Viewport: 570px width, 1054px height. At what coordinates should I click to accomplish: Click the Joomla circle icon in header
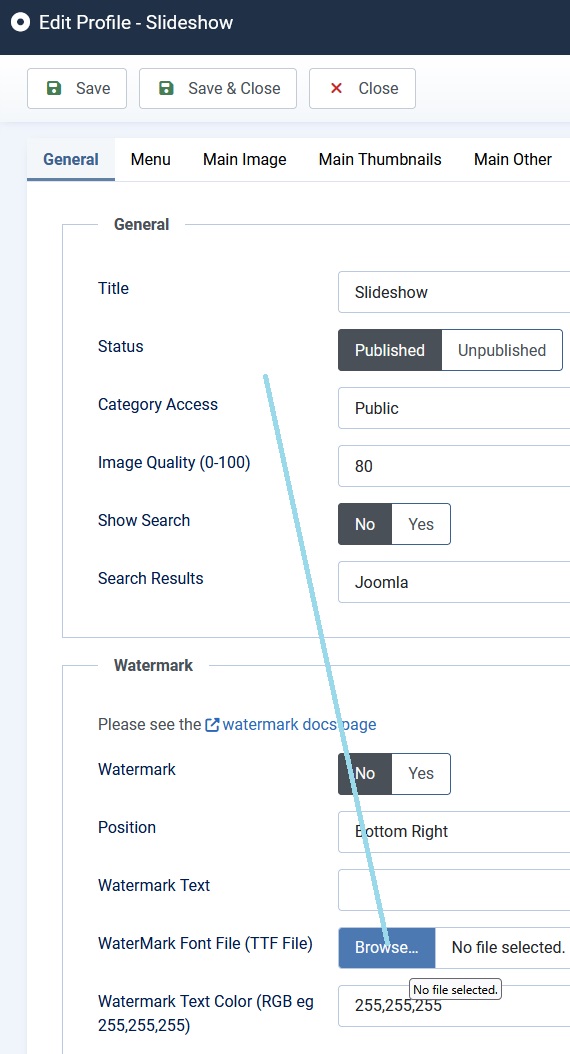coord(21,22)
